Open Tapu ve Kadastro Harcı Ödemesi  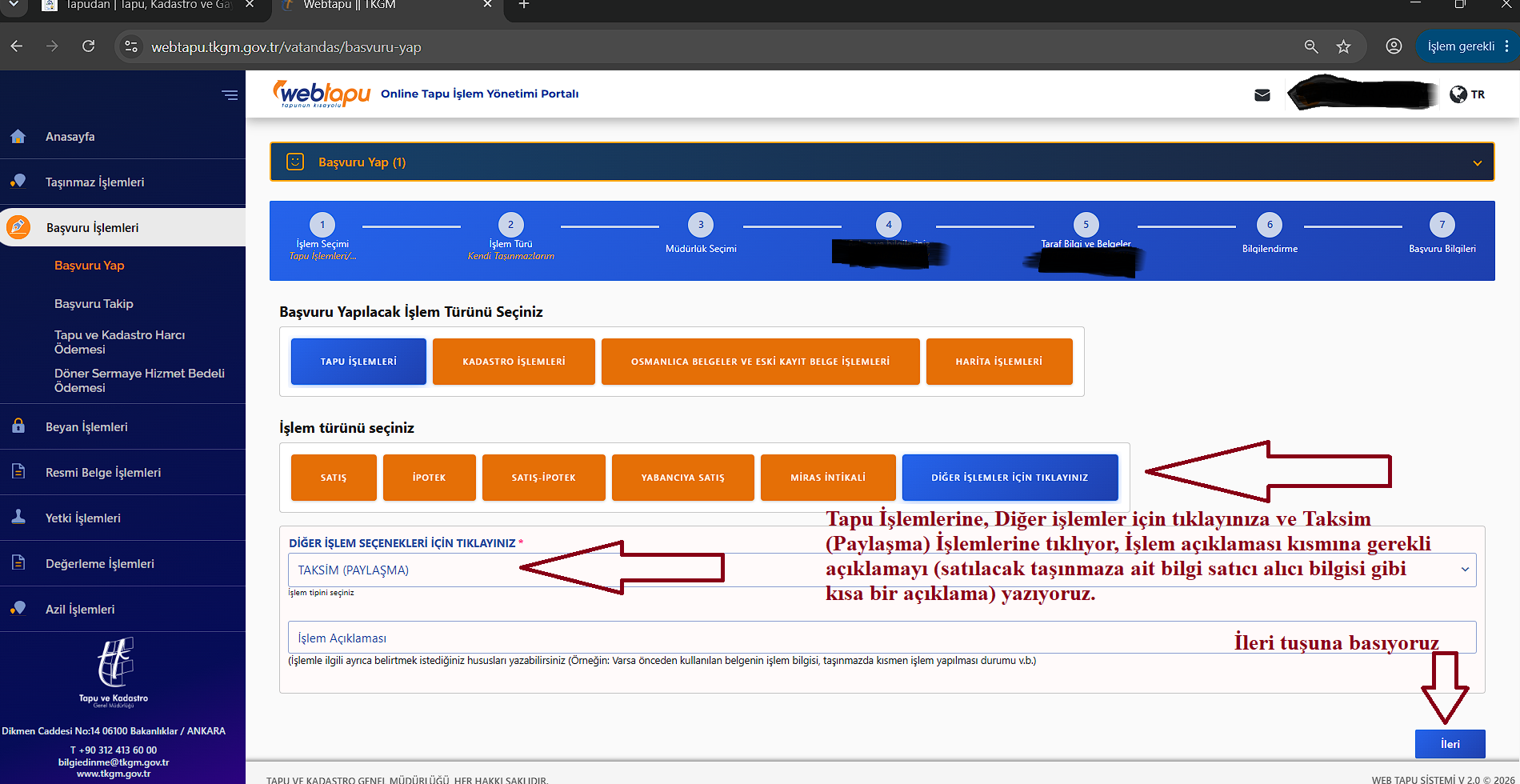[x=120, y=342]
